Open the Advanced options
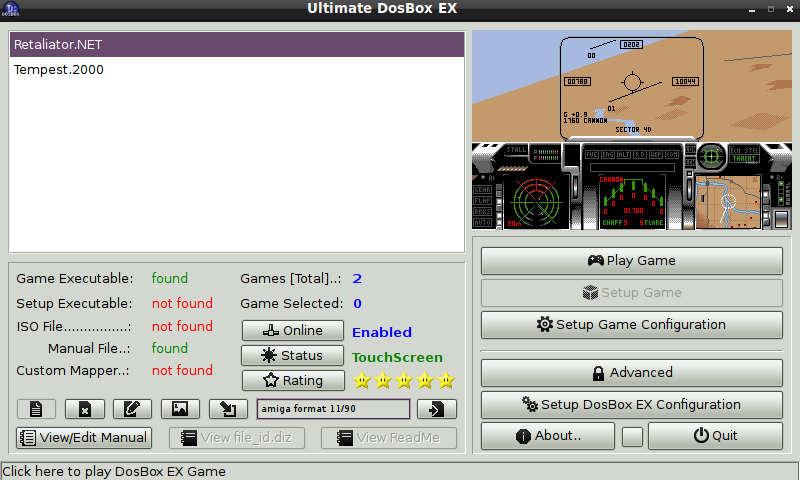The image size is (800, 480). [x=631, y=372]
